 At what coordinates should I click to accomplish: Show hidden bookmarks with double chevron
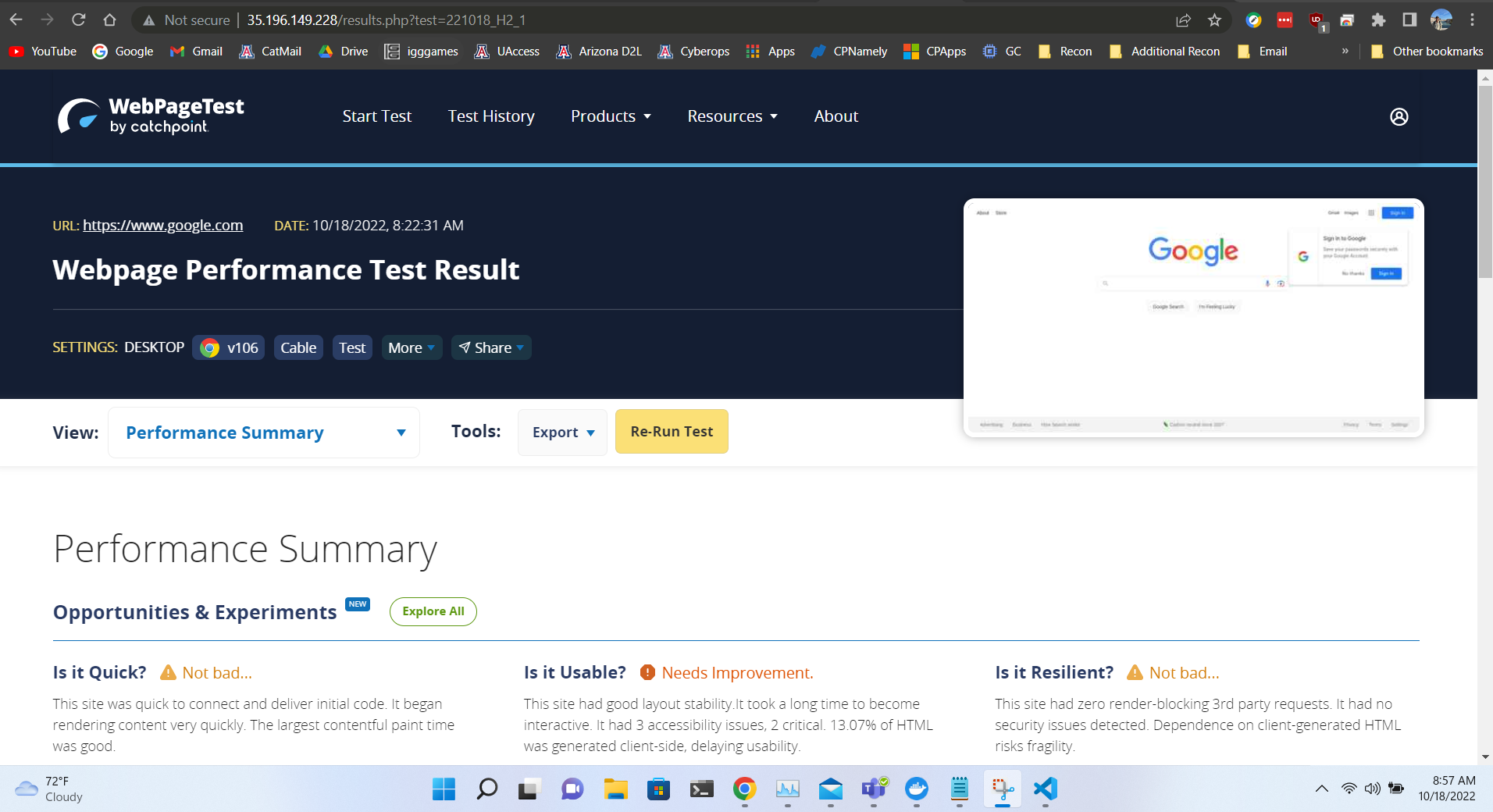[x=1345, y=52]
